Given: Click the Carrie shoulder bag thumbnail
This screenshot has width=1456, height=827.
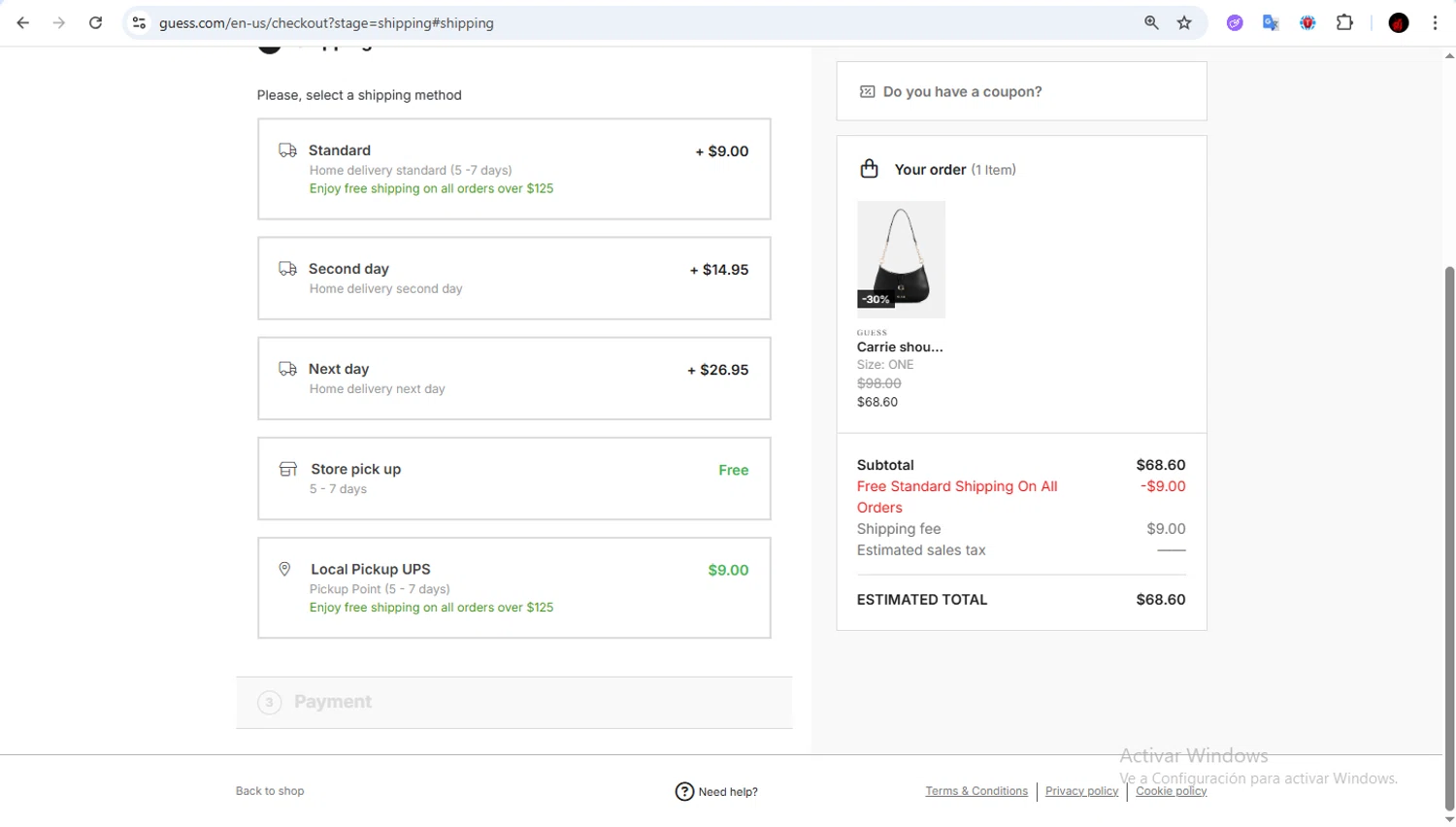Looking at the screenshot, I should pos(901,259).
